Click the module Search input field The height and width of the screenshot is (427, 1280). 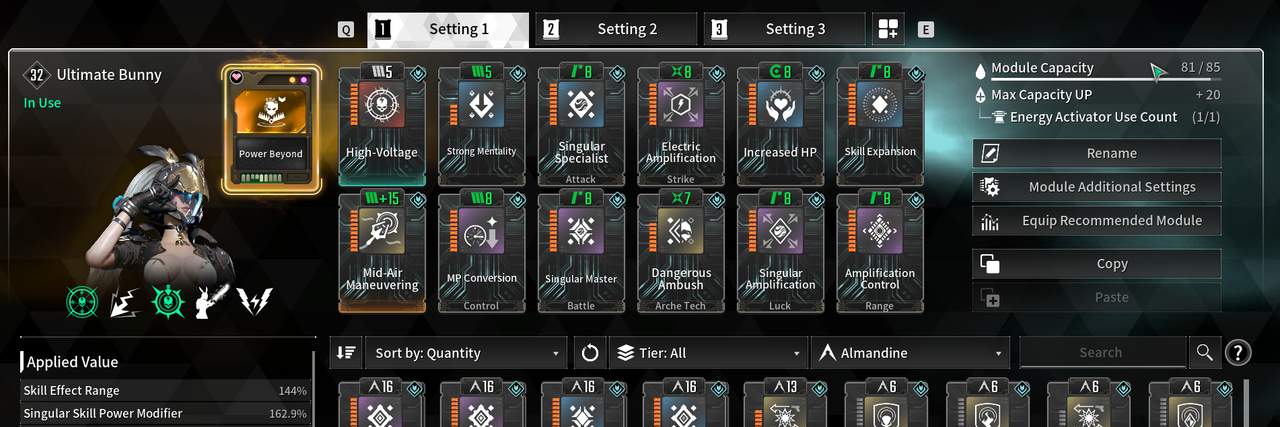(1102, 352)
